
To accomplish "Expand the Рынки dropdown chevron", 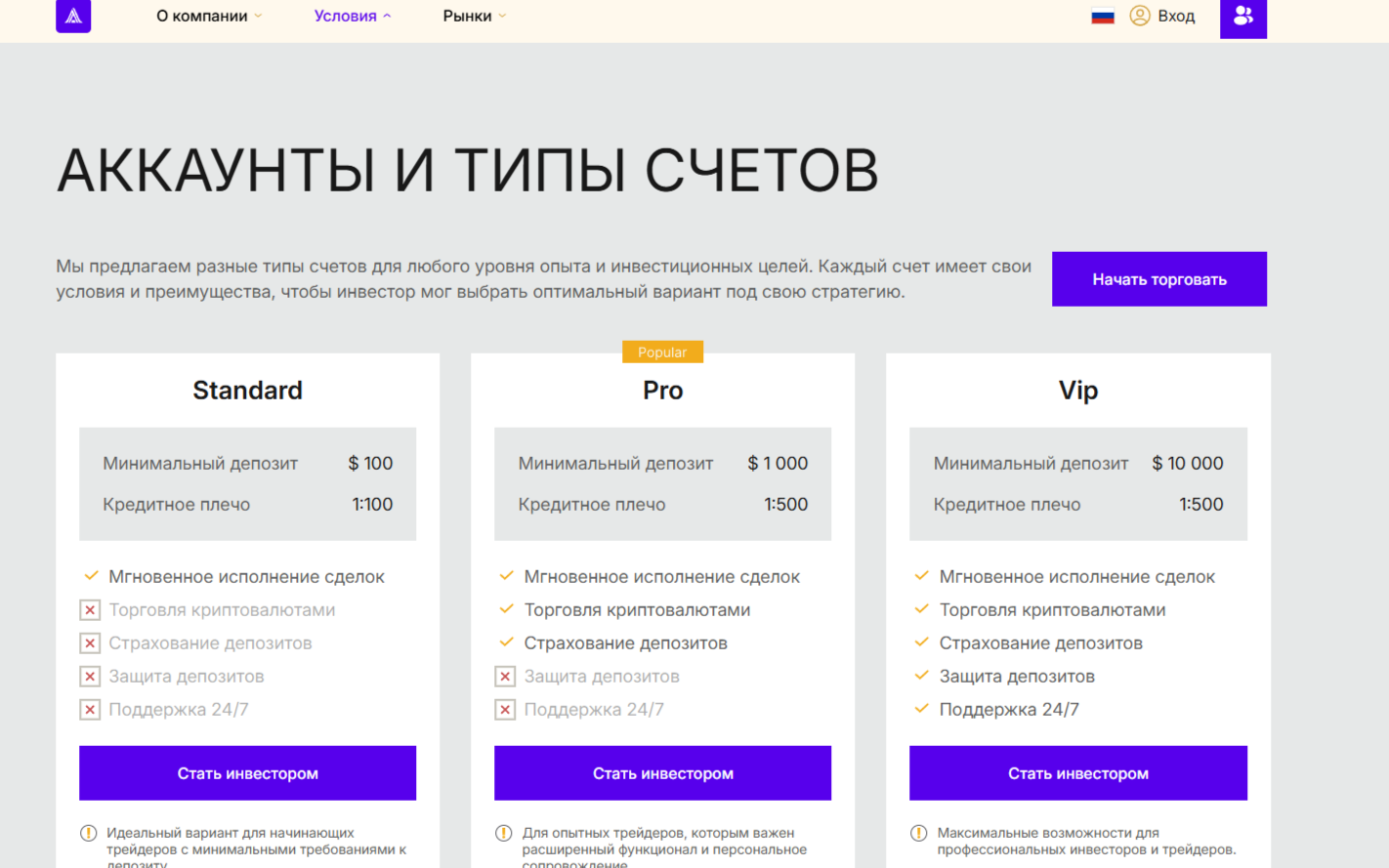I will click(502, 16).
